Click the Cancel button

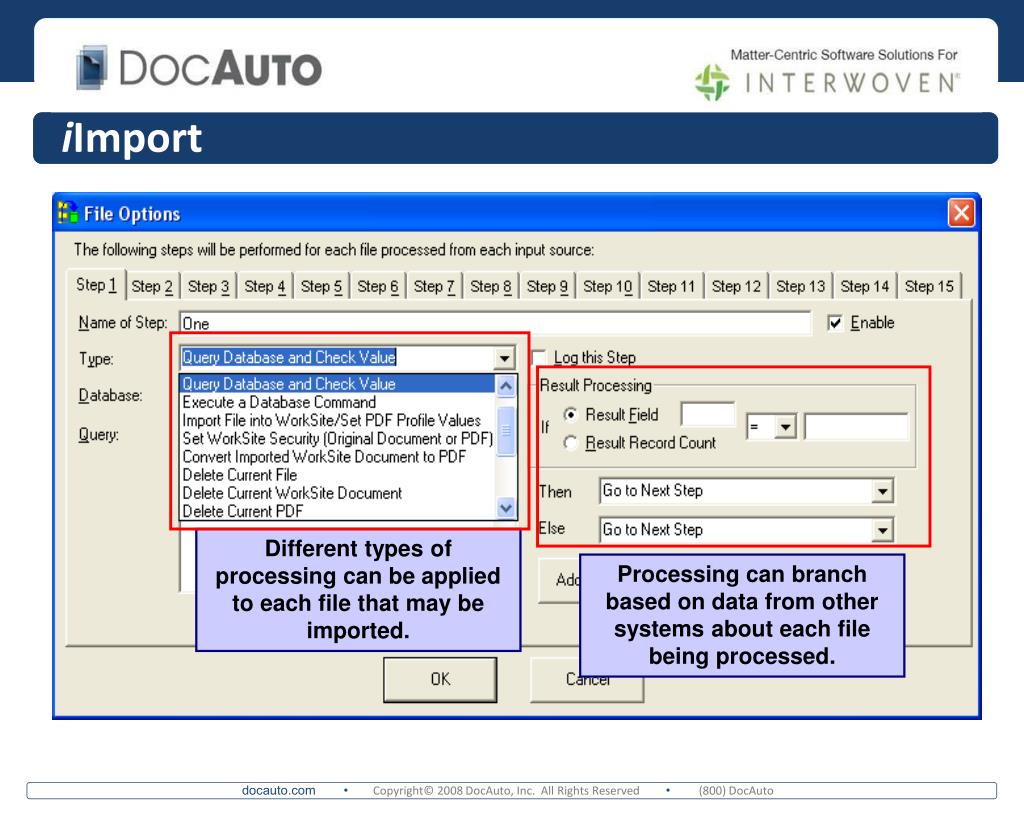click(x=587, y=679)
